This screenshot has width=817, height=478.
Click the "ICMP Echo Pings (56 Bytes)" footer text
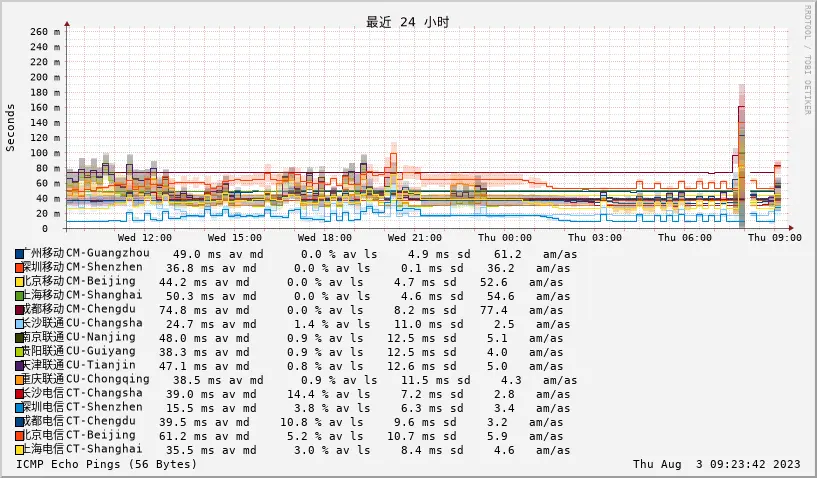point(106,464)
